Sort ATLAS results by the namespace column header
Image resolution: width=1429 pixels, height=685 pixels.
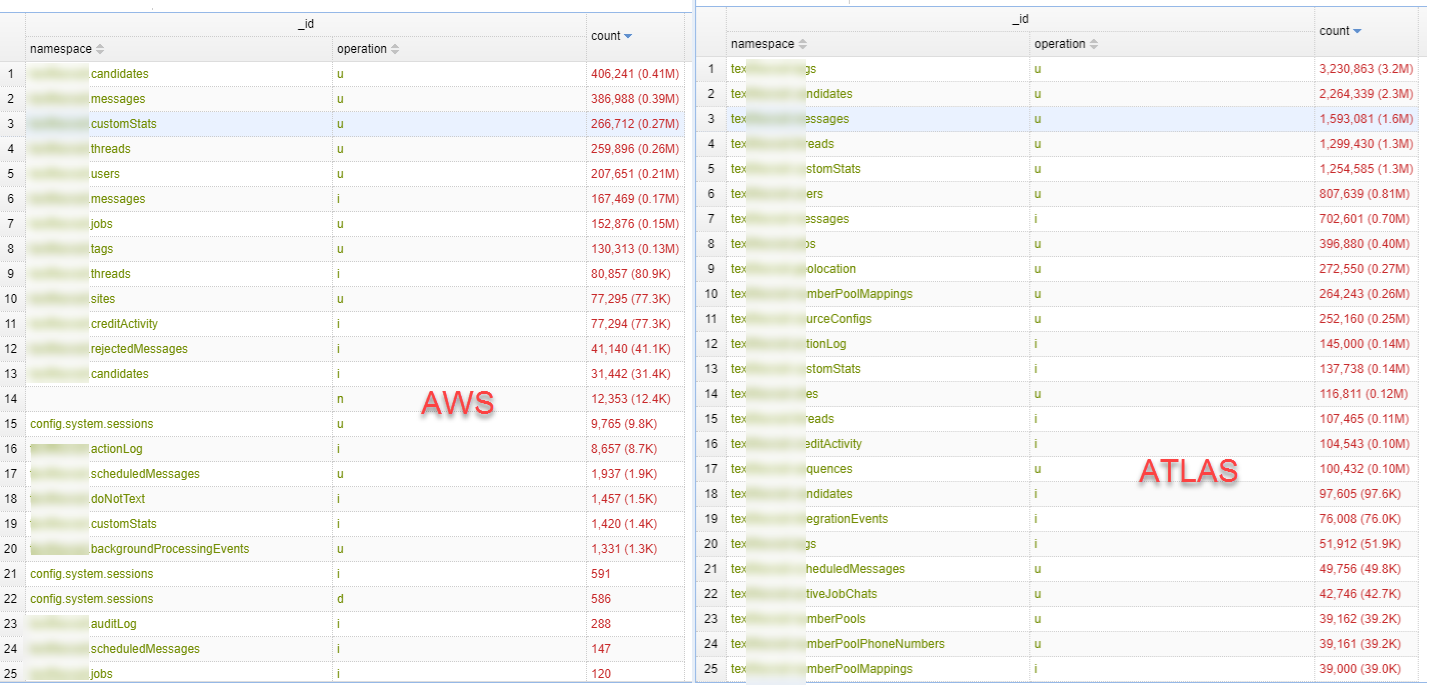click(765, 44)
